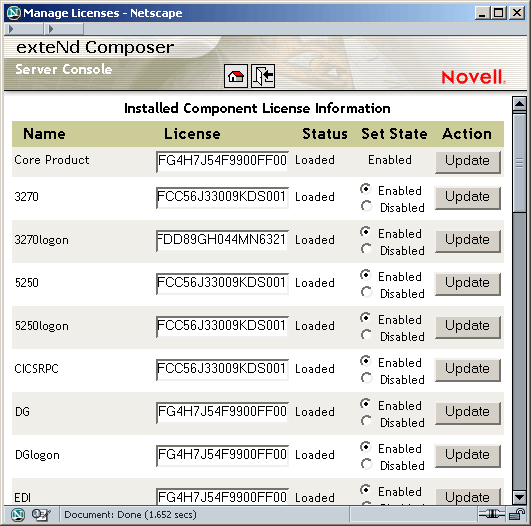Edit the EDI license key field
531x526 pixels.
pos(222,497)
